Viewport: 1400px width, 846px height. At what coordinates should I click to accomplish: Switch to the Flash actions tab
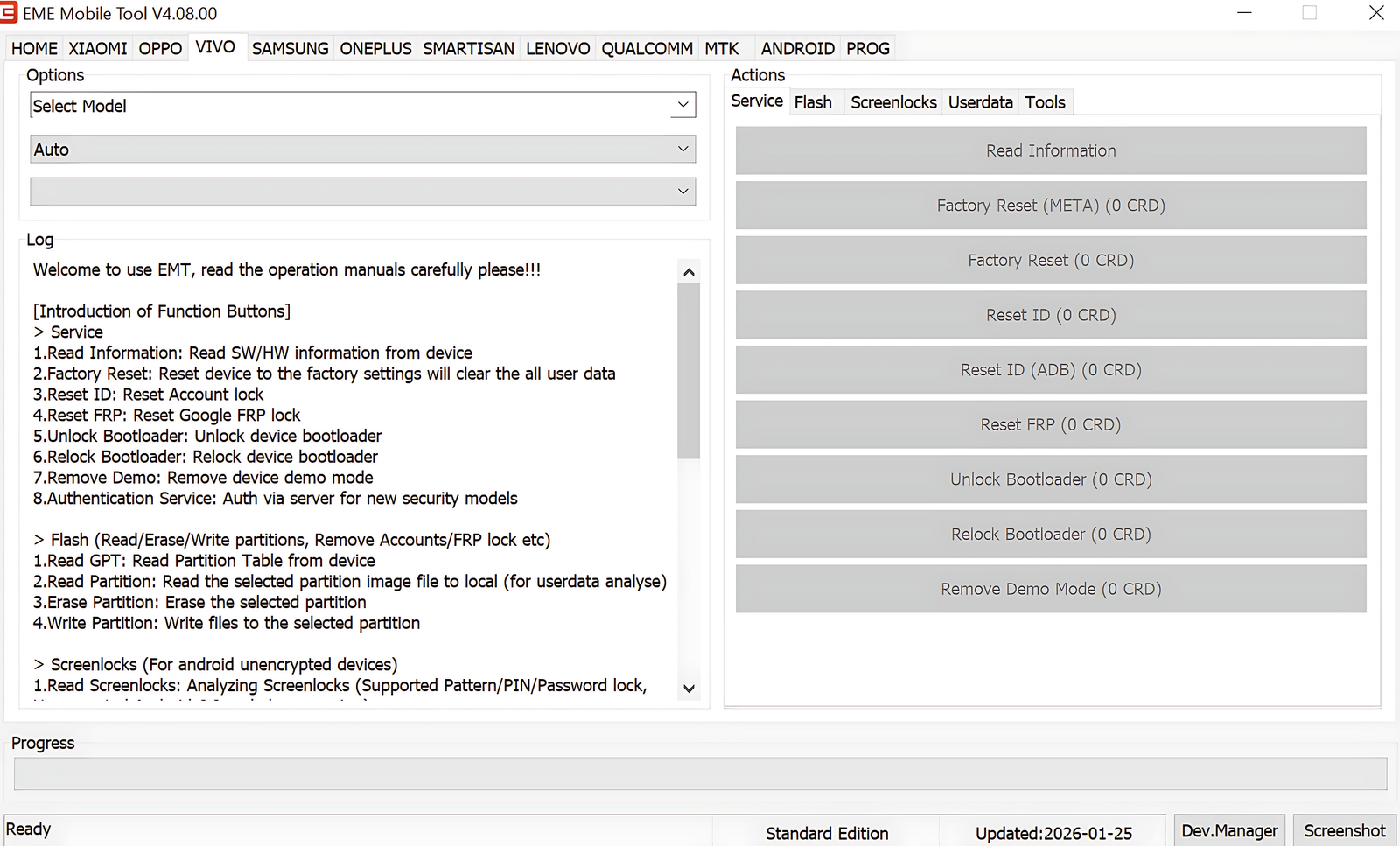tap(813, 101)
